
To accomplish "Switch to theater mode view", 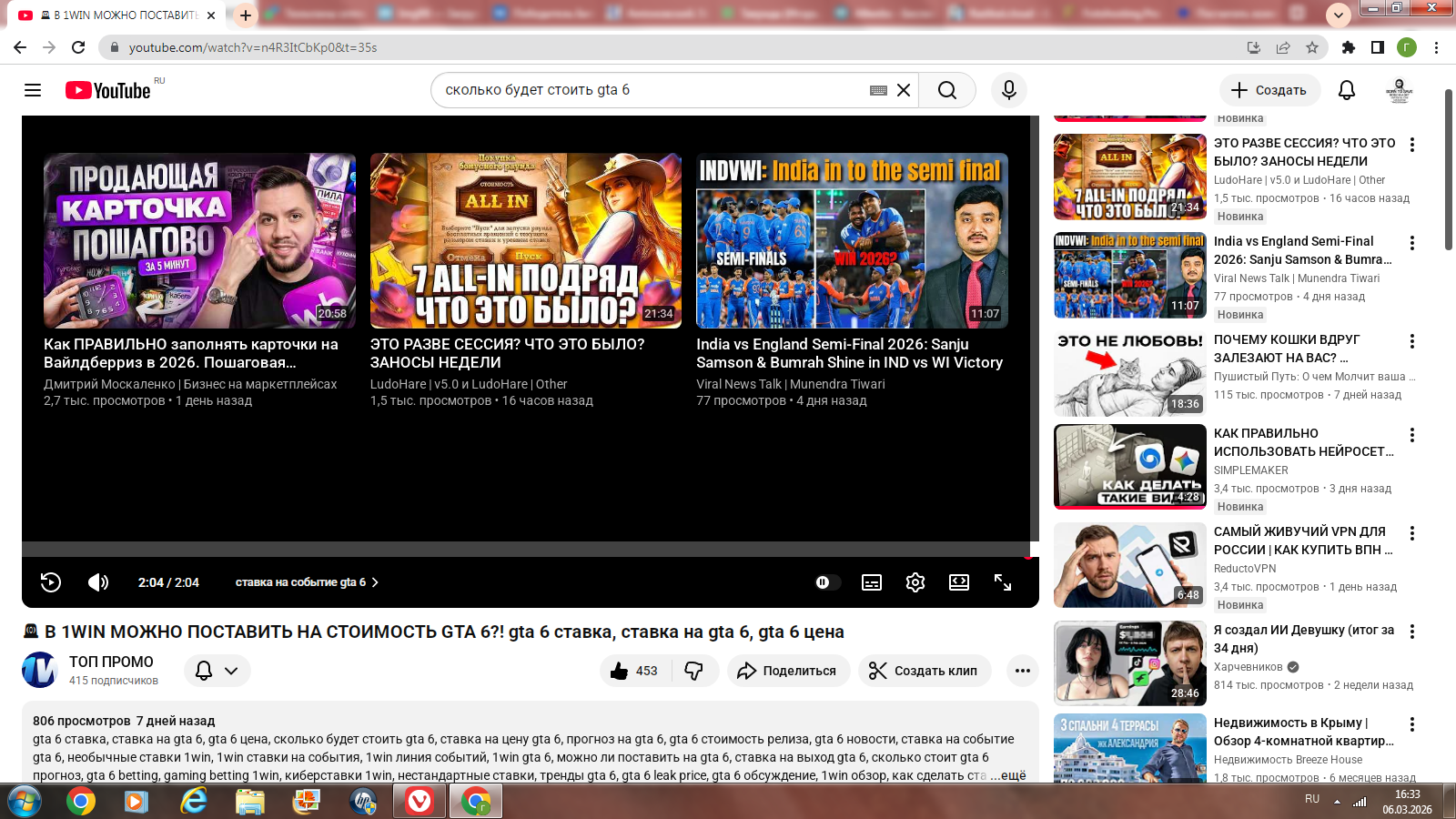I will (x=959, y=582).
